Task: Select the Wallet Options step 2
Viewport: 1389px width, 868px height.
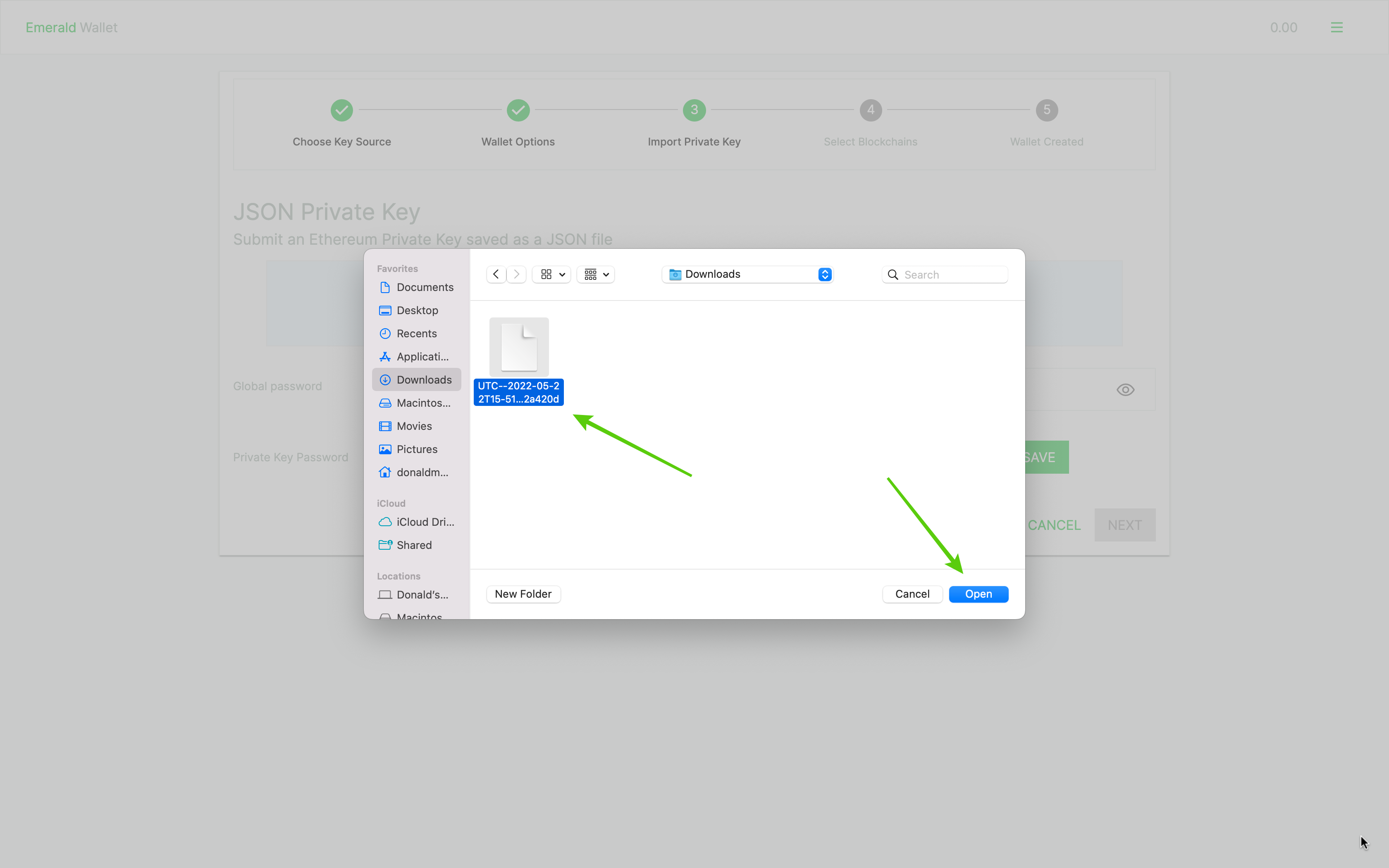Action: [517, 110]
